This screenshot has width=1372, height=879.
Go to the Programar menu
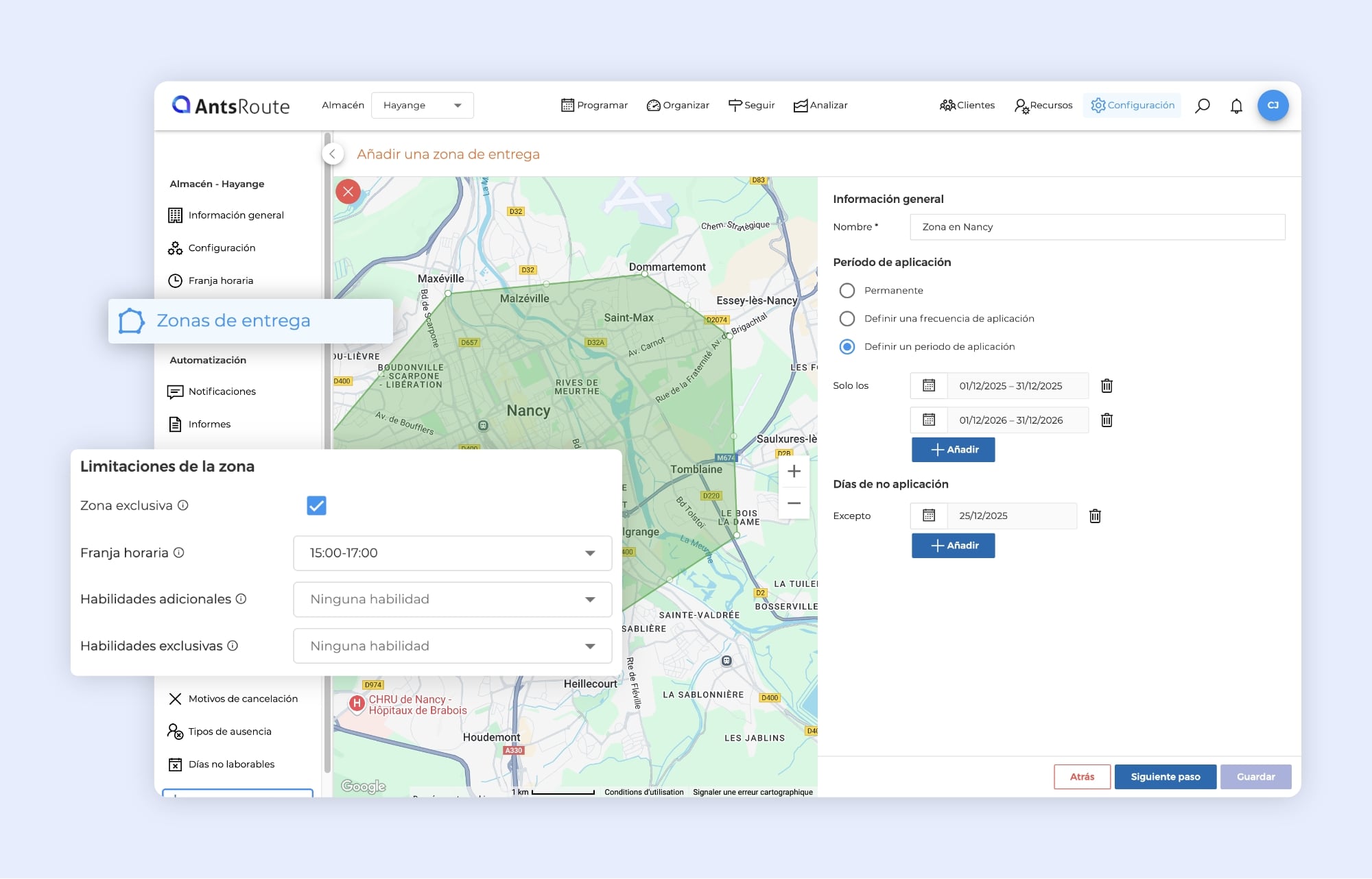(595, 106)
